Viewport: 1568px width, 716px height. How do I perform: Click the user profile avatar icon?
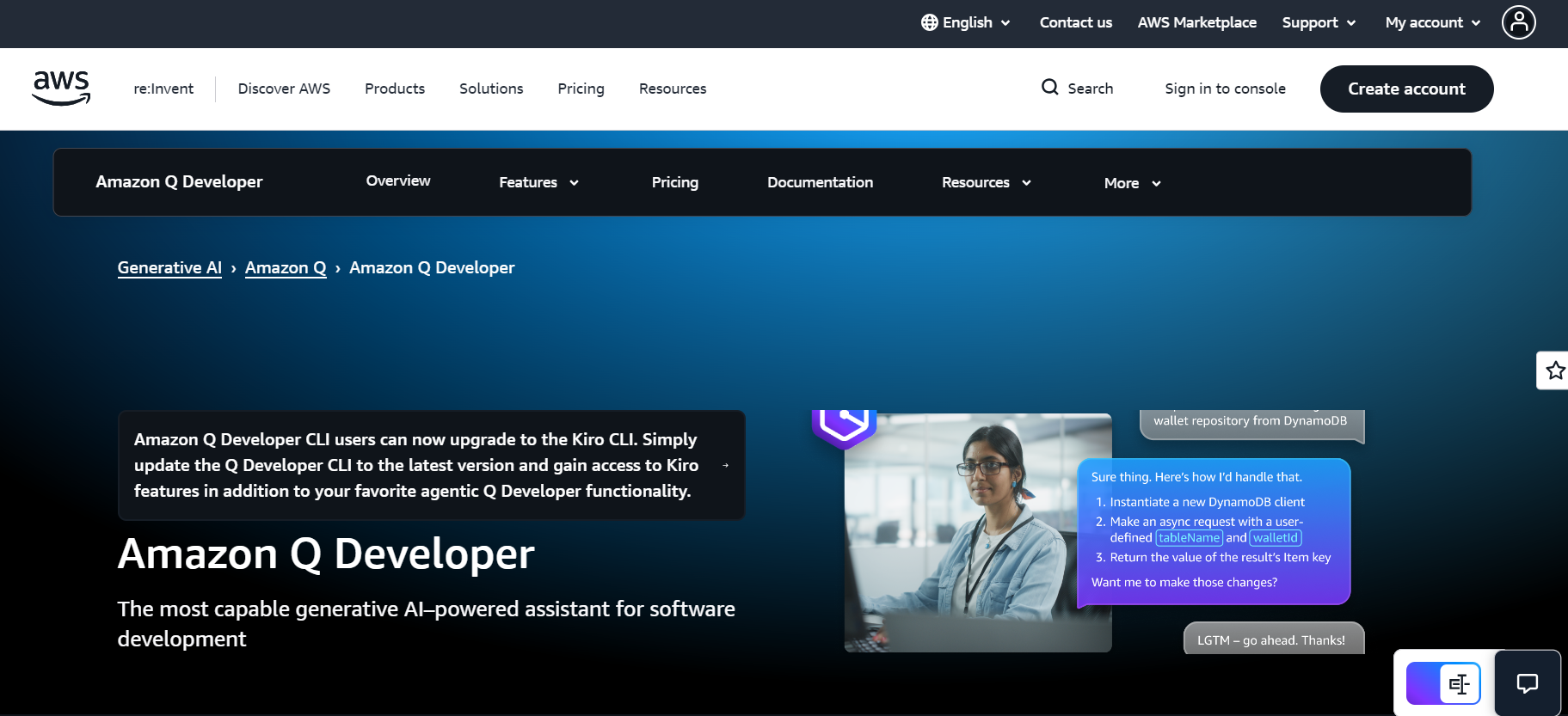1518,22
